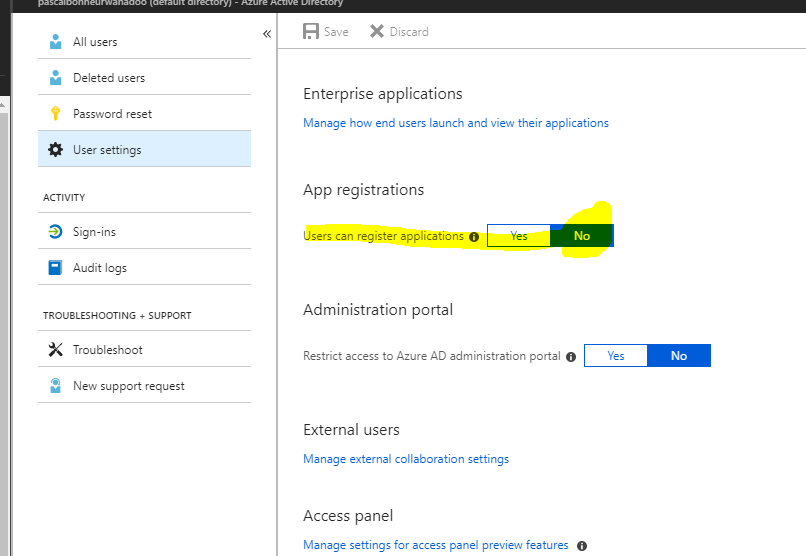Click the Save toolbar button

326,31
